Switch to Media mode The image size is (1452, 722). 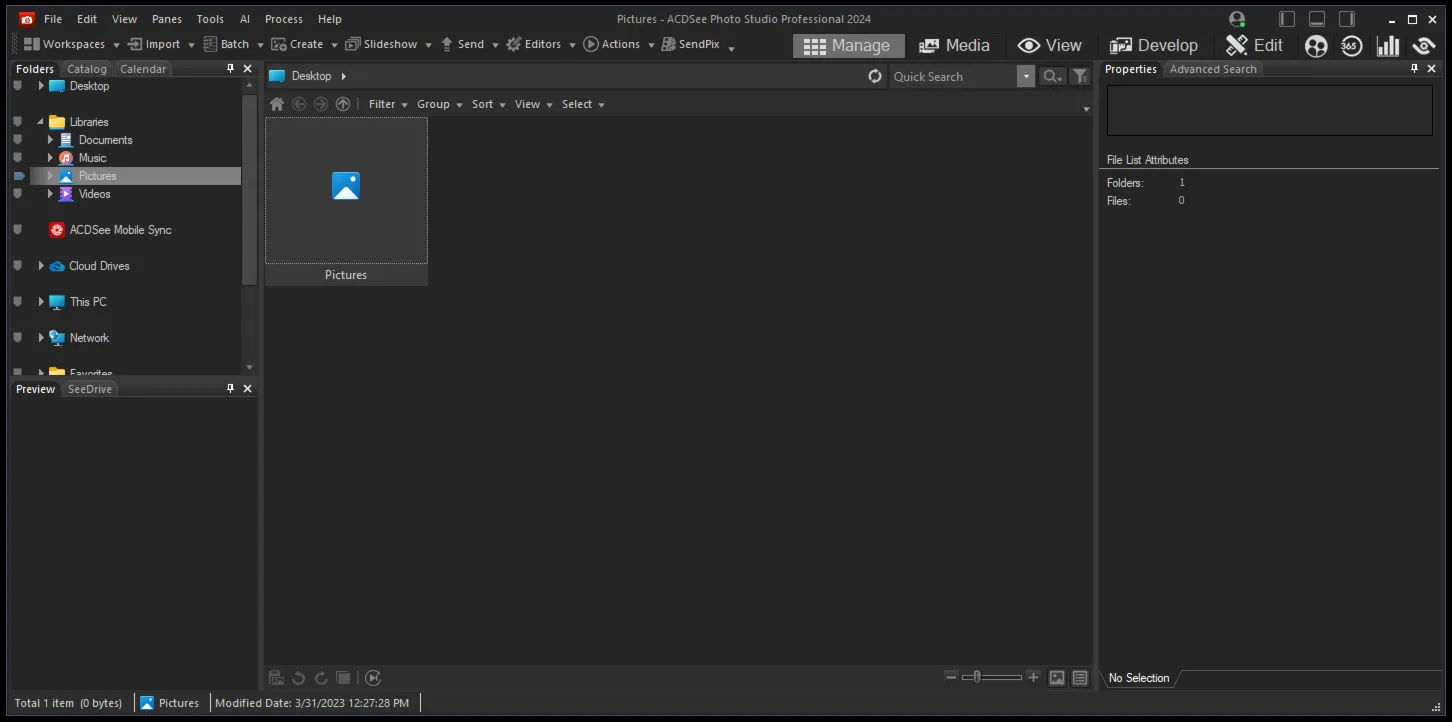[x=954, y=46]
